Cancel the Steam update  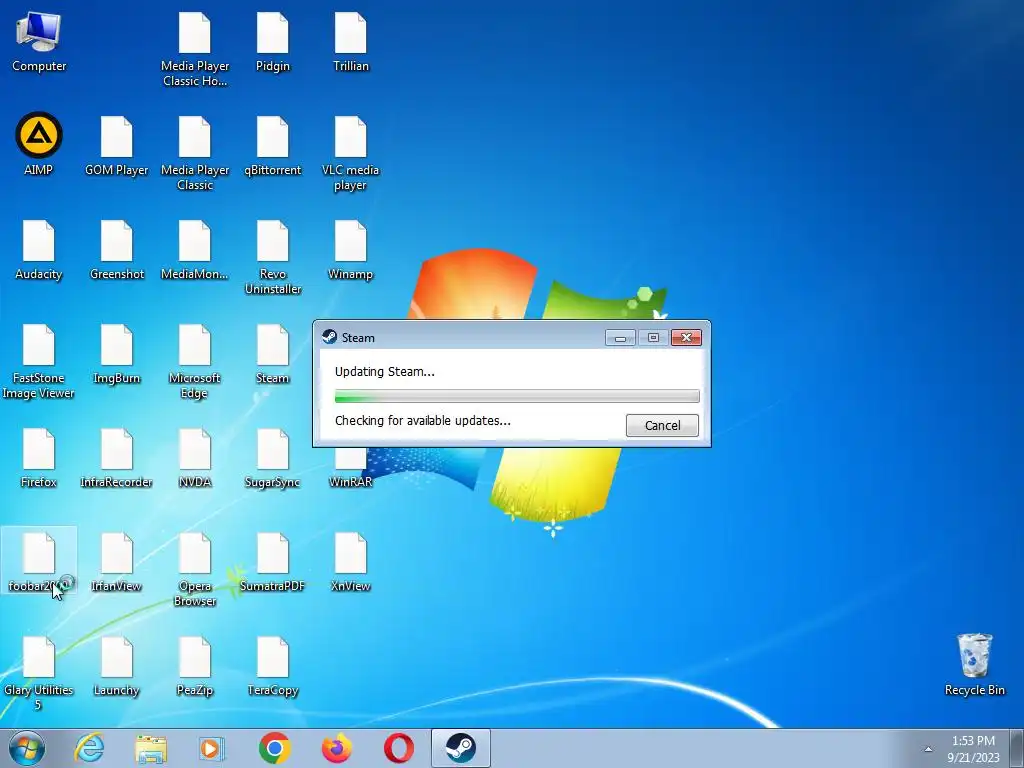point(662,425)
